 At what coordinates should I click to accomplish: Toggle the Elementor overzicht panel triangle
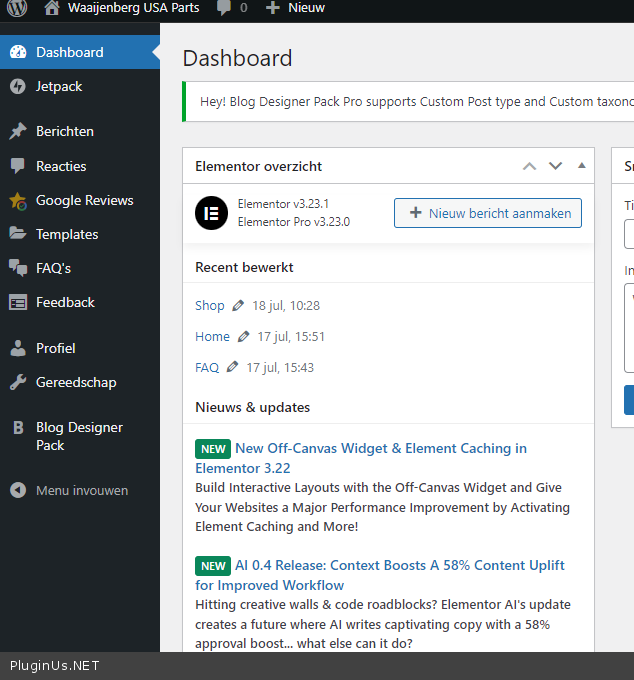point(582,166)
